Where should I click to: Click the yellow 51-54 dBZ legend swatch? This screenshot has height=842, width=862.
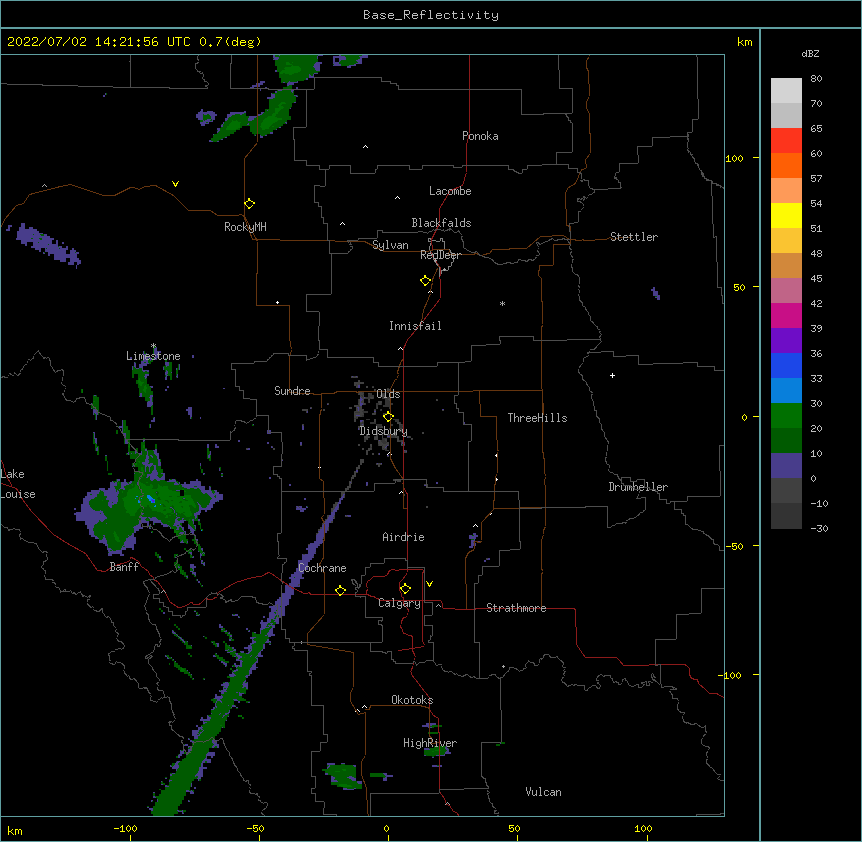786,216
